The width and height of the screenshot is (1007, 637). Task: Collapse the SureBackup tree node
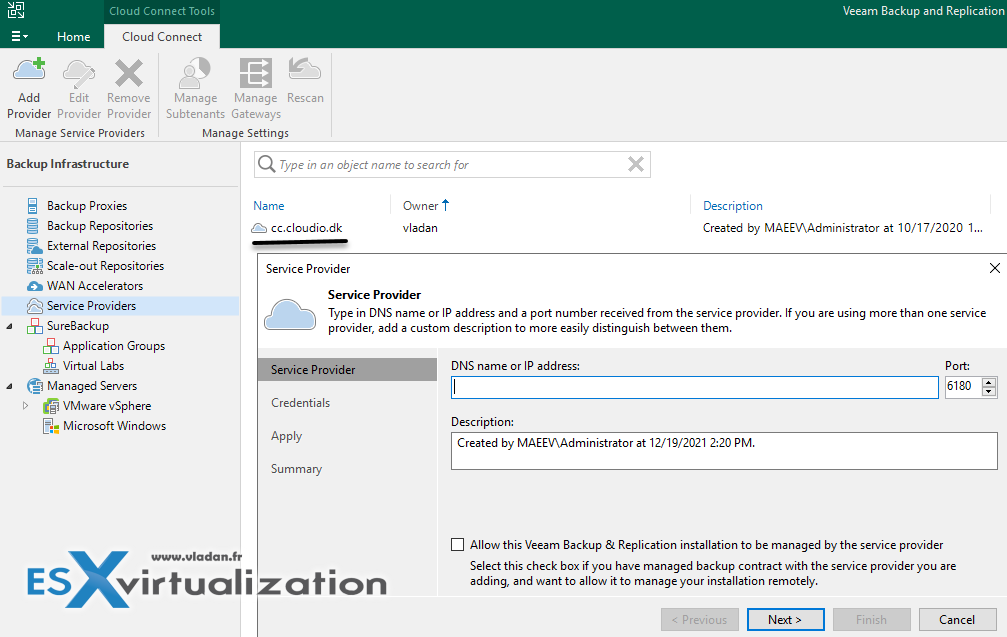[x=10, y=326]
